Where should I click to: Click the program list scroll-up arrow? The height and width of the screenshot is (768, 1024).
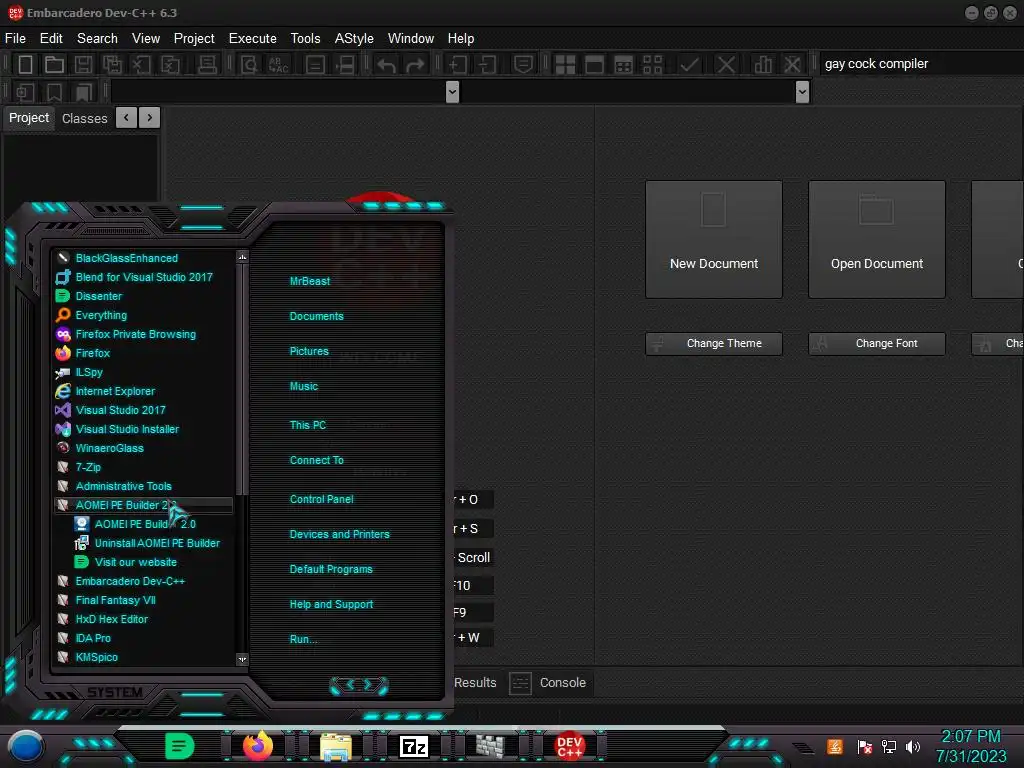pyautogui.click(x=242, y=257)
